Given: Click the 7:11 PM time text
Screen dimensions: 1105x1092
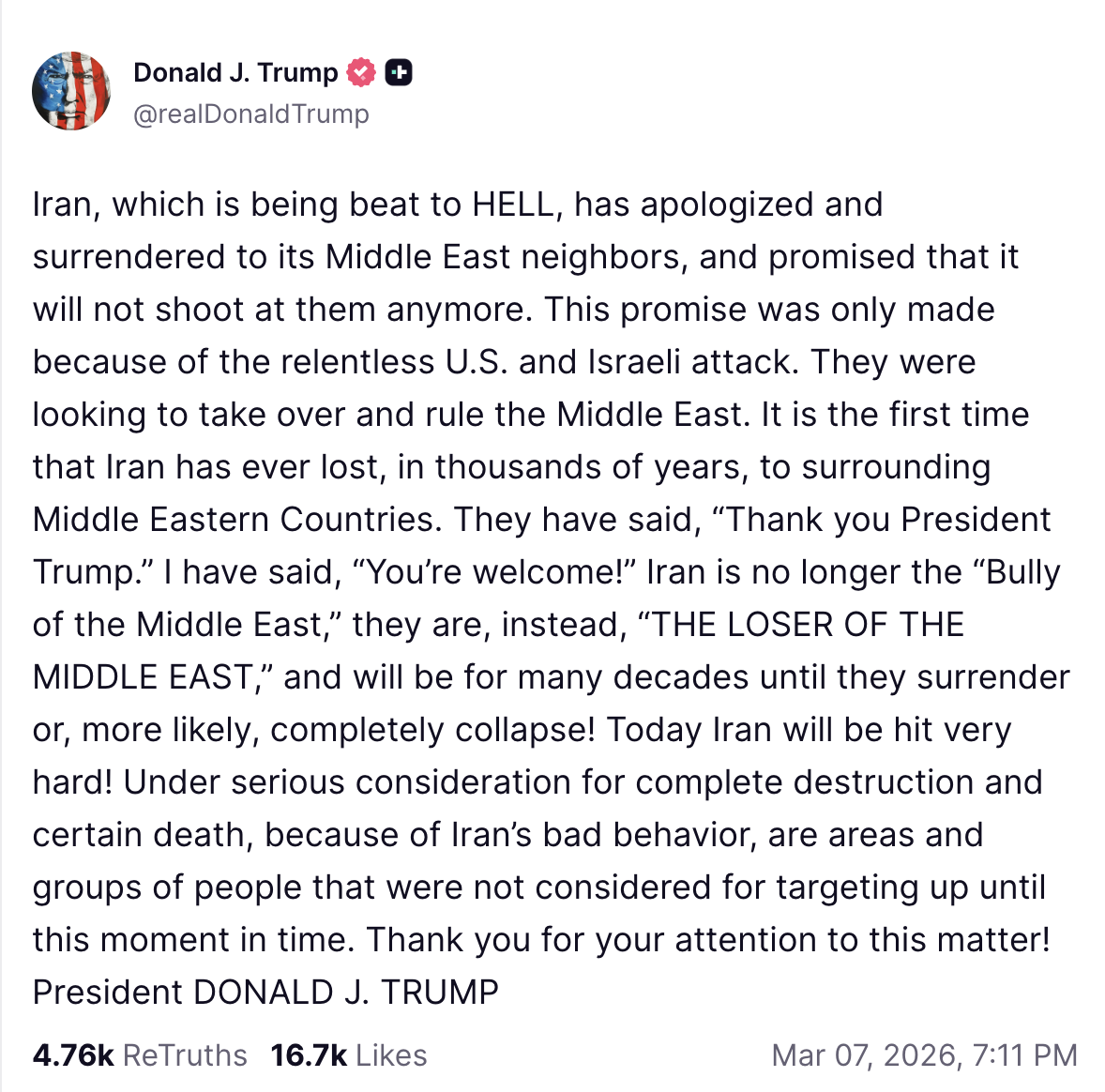Looking at the screenshot, I should point(1025,1055).
